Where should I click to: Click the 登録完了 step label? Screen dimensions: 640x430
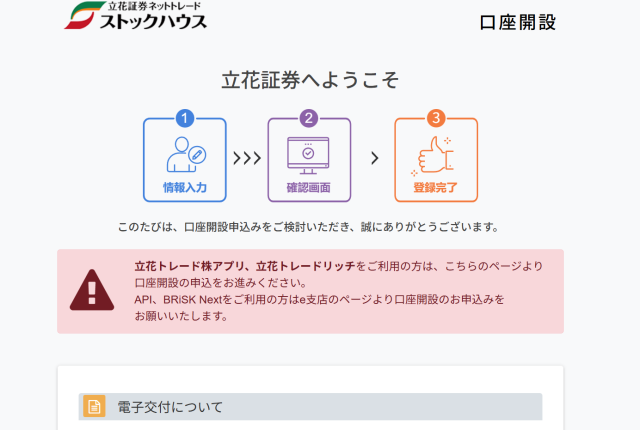pos(436,187)
